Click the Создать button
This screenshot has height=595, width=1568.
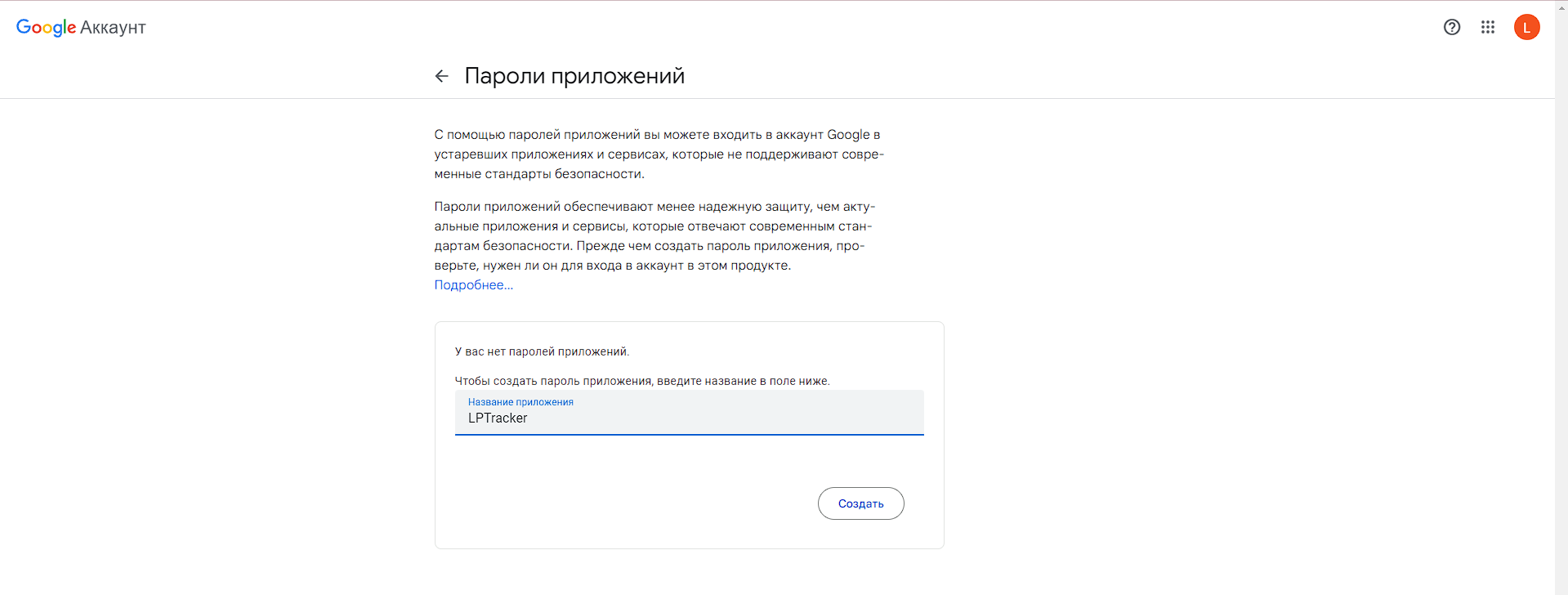click(861, 503)
